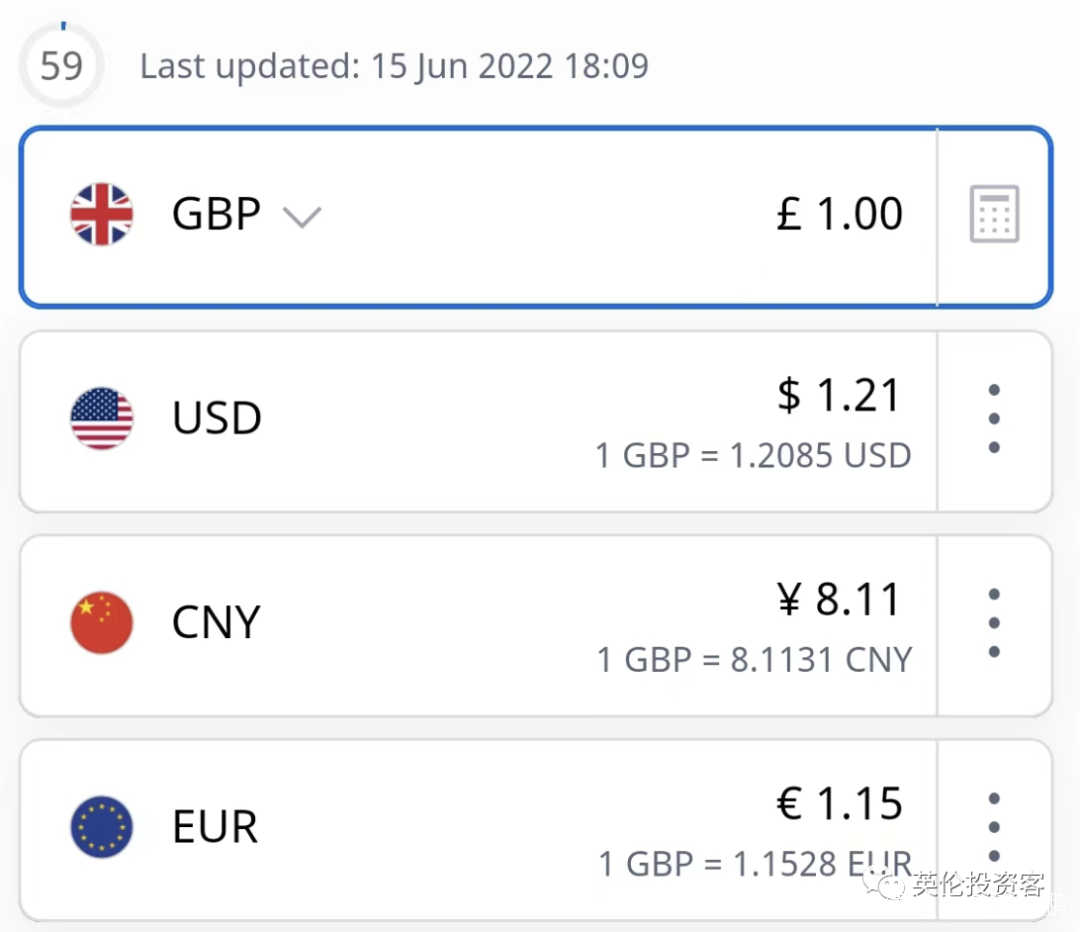Click the GBP currency code label
Screen dimensions: 1080x932
point(216,214)
